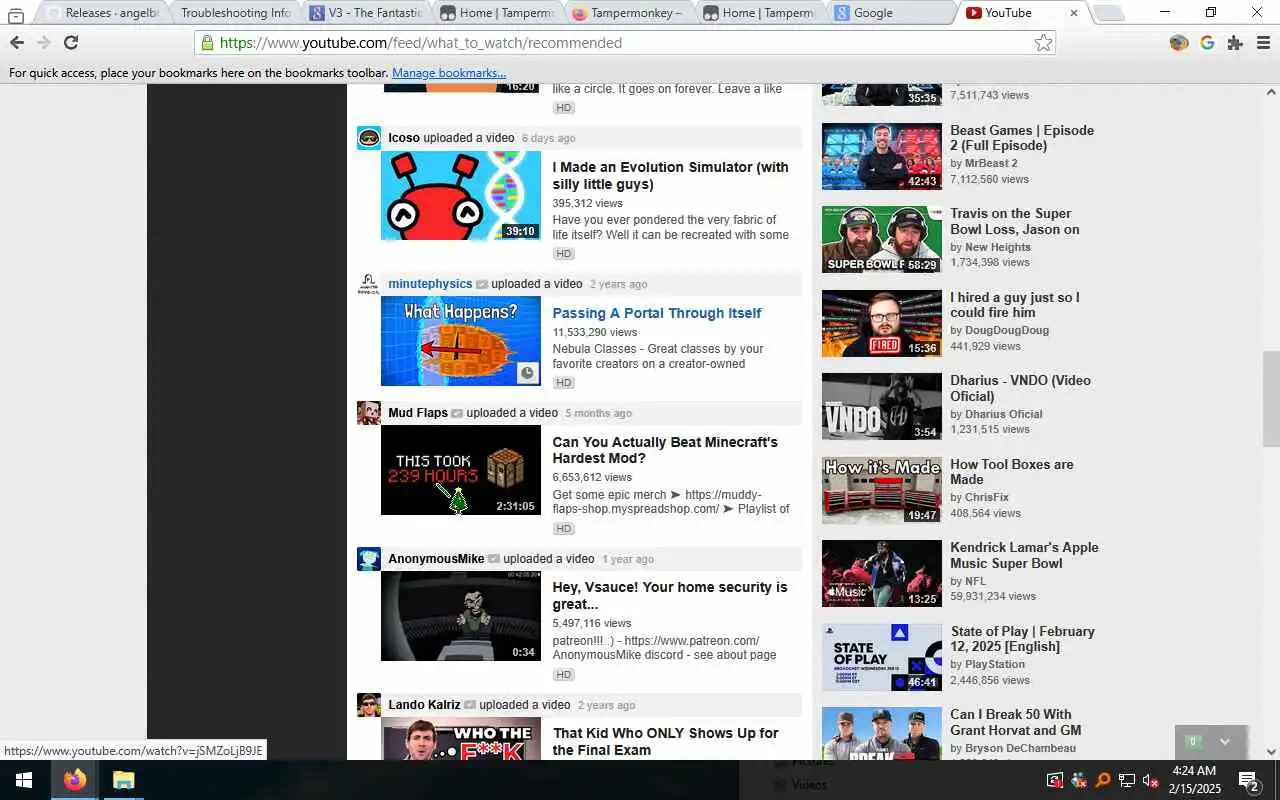The height and width of the screenshot is (800, 1280).
Task: Open 'Can You Actually Beat Minecraft's Hardest Mod?'
Action: coord(665,450)
